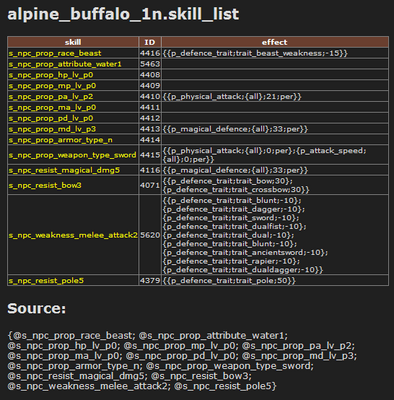Select ID cell 4409

coord(150,86)
